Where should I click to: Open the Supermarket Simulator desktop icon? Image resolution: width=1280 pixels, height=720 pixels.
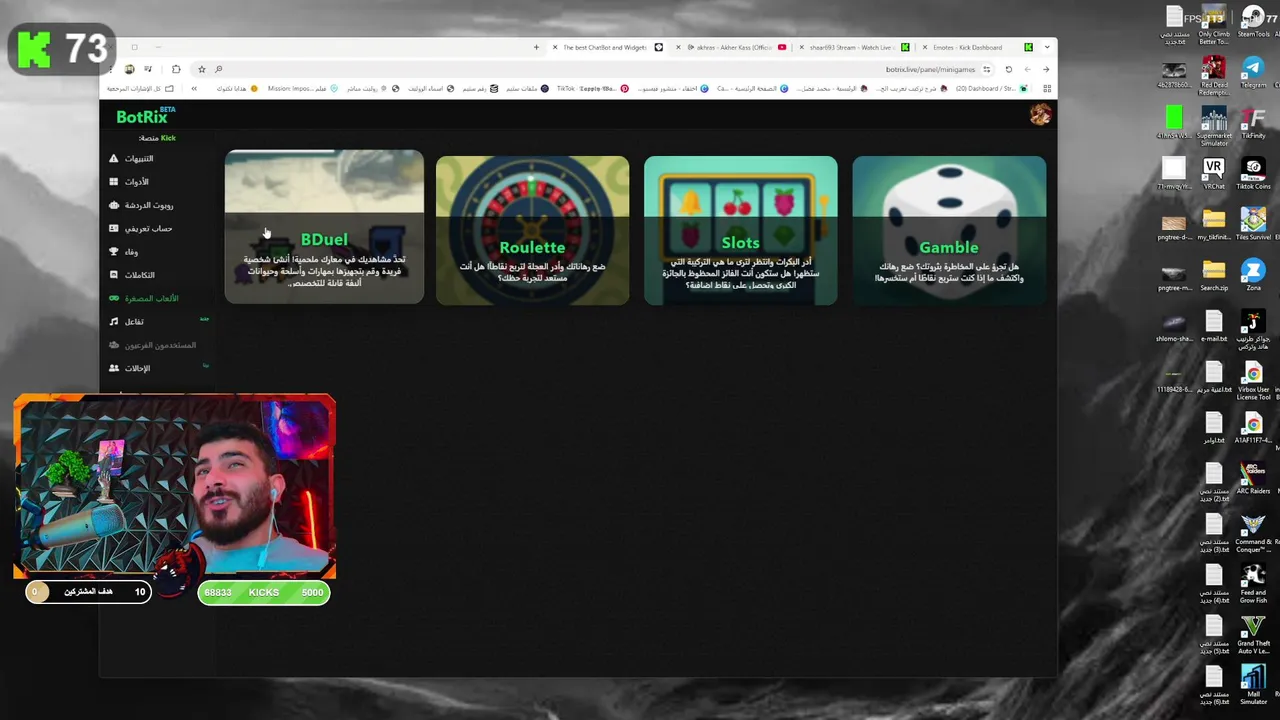tap(1214, 126)
